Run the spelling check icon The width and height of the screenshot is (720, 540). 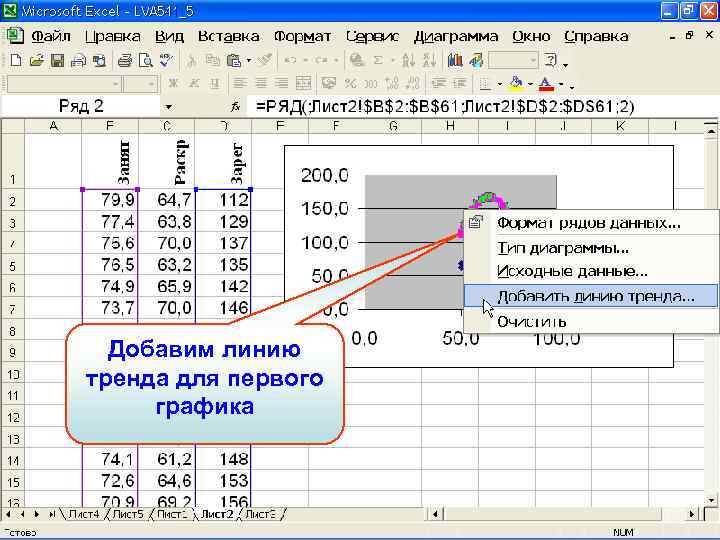click(166, 60)
